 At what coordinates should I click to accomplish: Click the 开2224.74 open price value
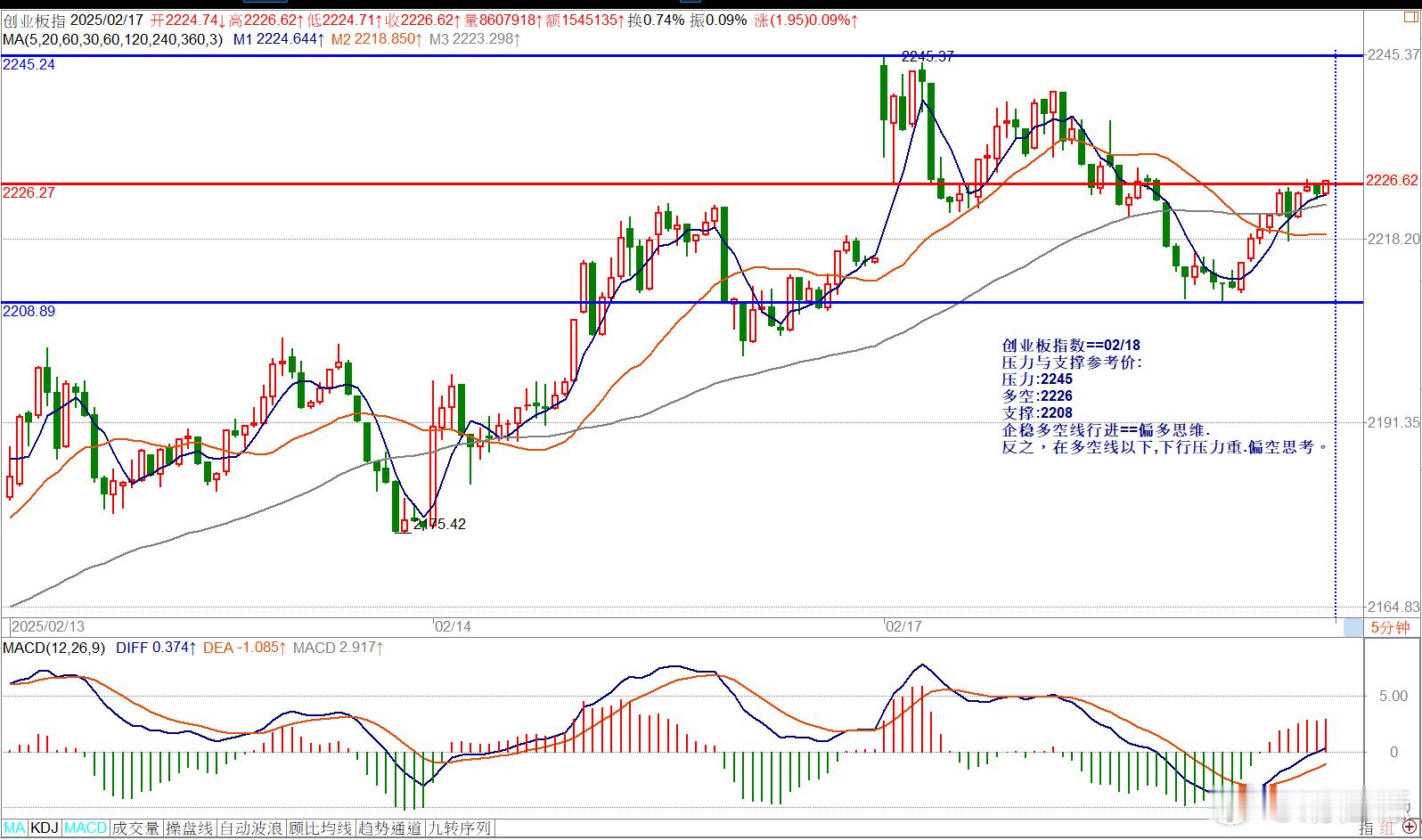[187, 20]
